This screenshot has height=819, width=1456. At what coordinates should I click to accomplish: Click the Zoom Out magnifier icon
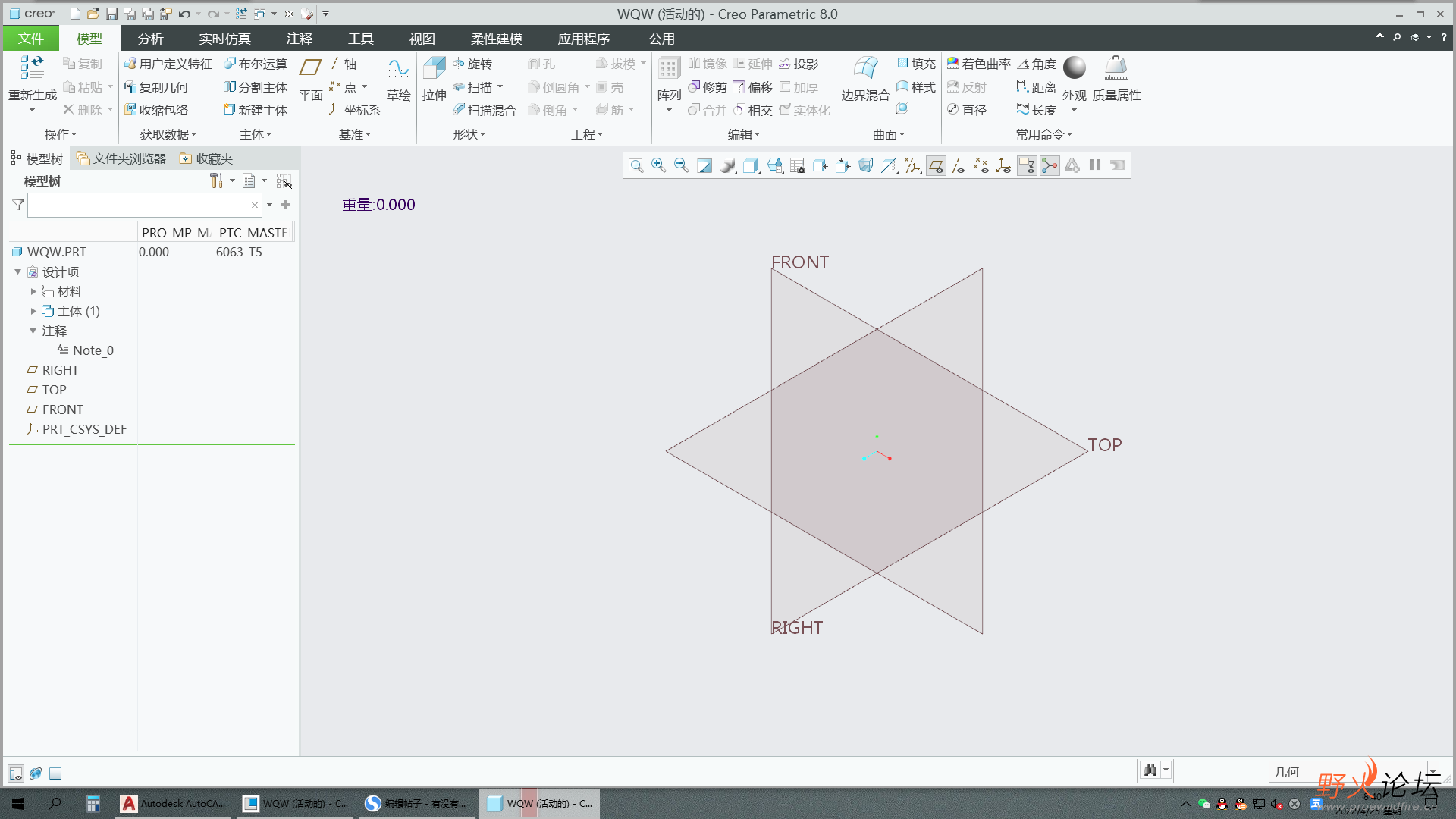tap(681, 165)
